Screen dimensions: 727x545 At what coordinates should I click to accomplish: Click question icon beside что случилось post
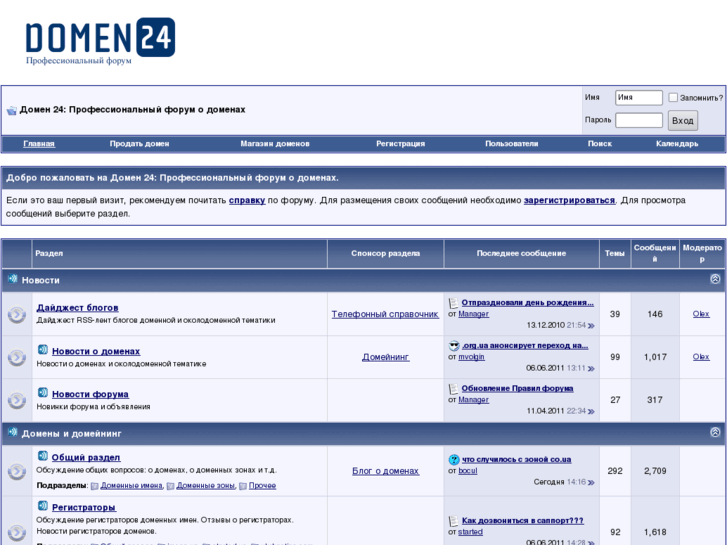coord(454,460)
